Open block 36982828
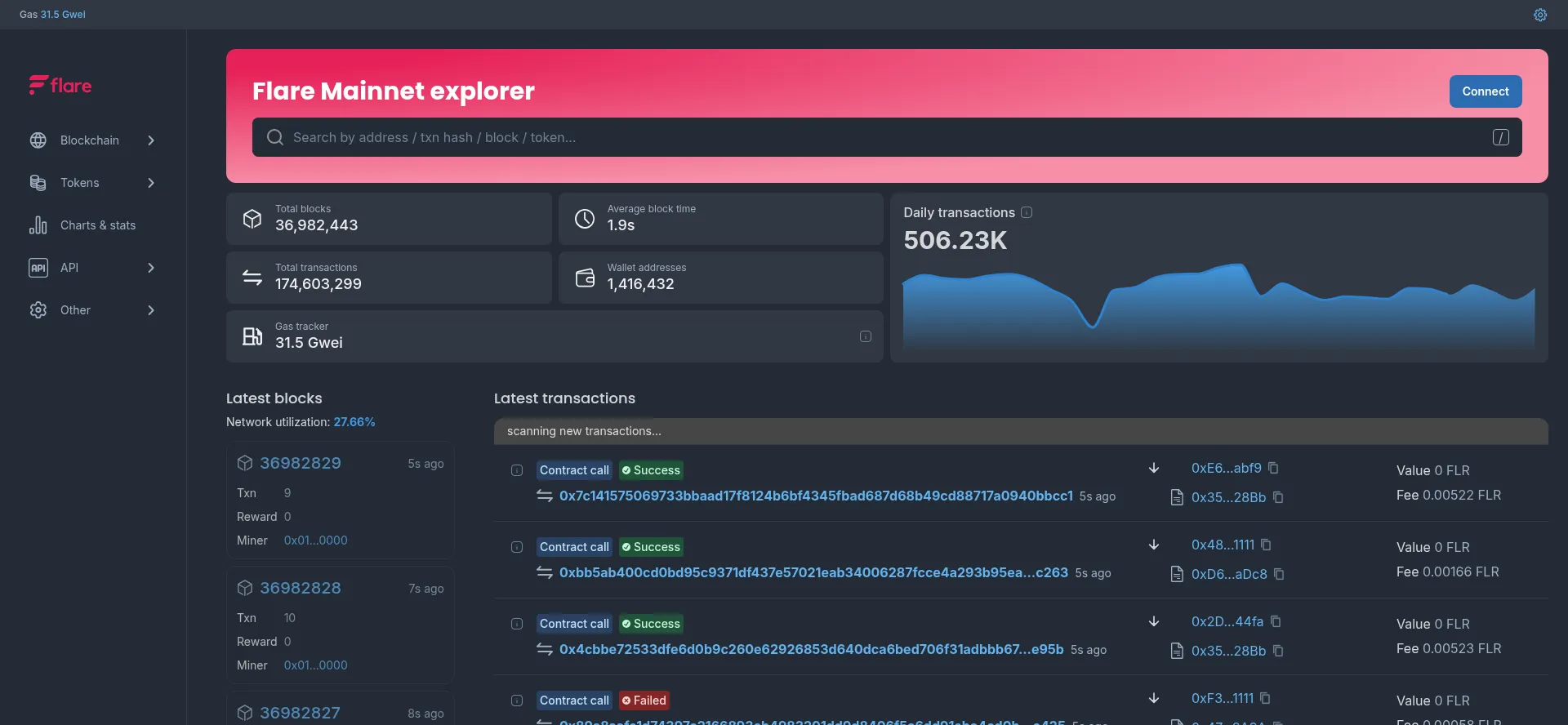The height and width of the screenshot is (725, 1568). pyautogui.click(x=301, y=588)
